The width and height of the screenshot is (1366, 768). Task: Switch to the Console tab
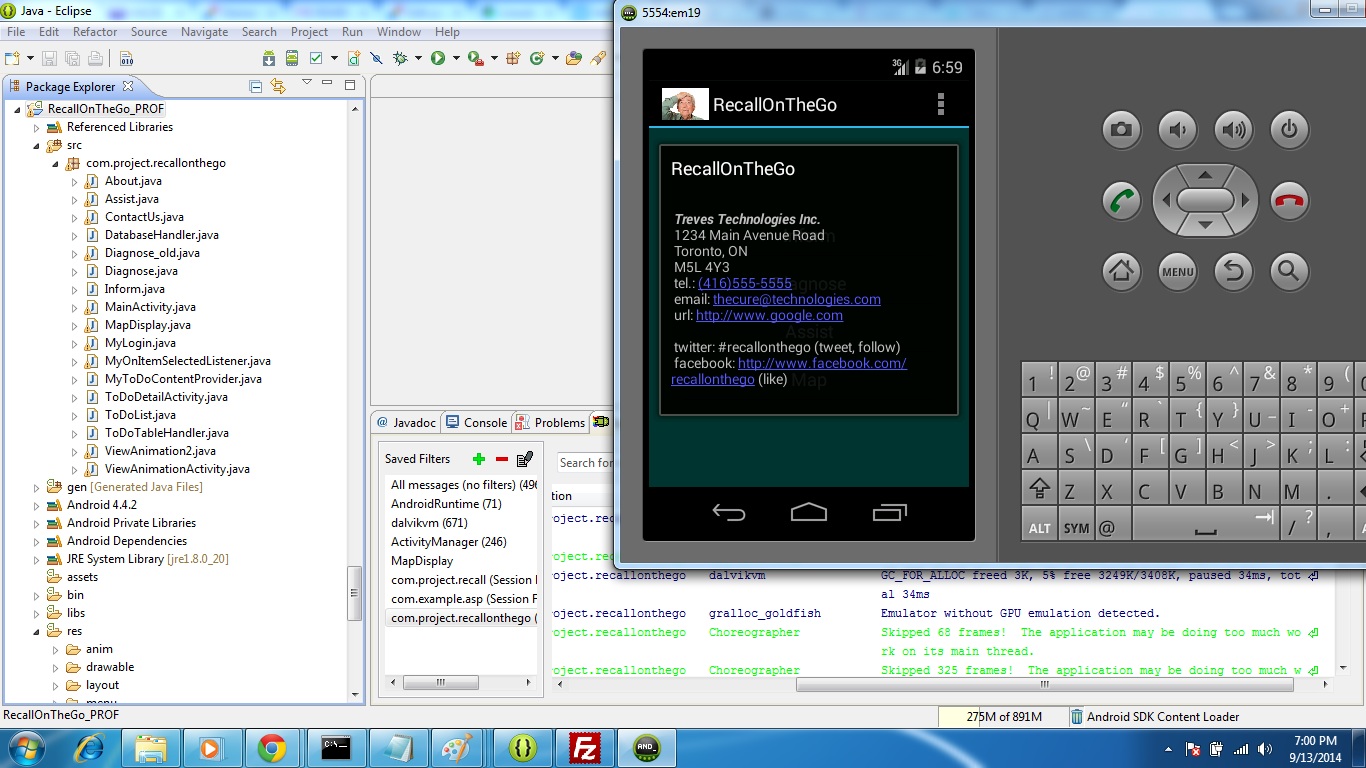coord(477,423)
